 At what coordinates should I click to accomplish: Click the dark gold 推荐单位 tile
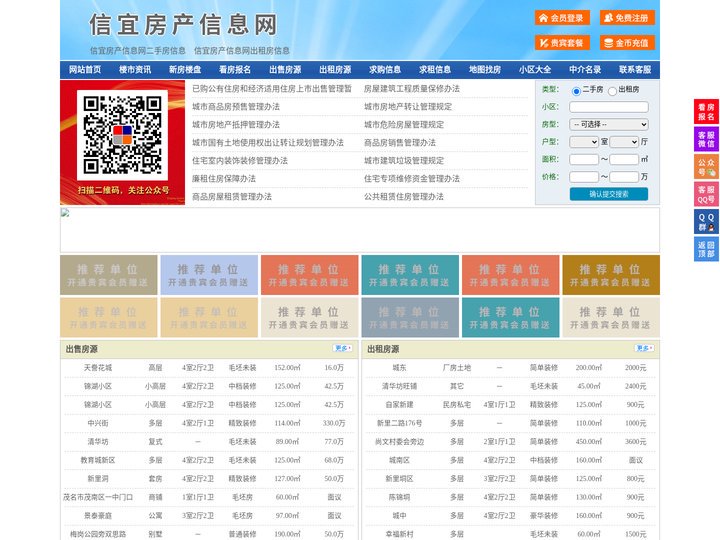[611, 275]
